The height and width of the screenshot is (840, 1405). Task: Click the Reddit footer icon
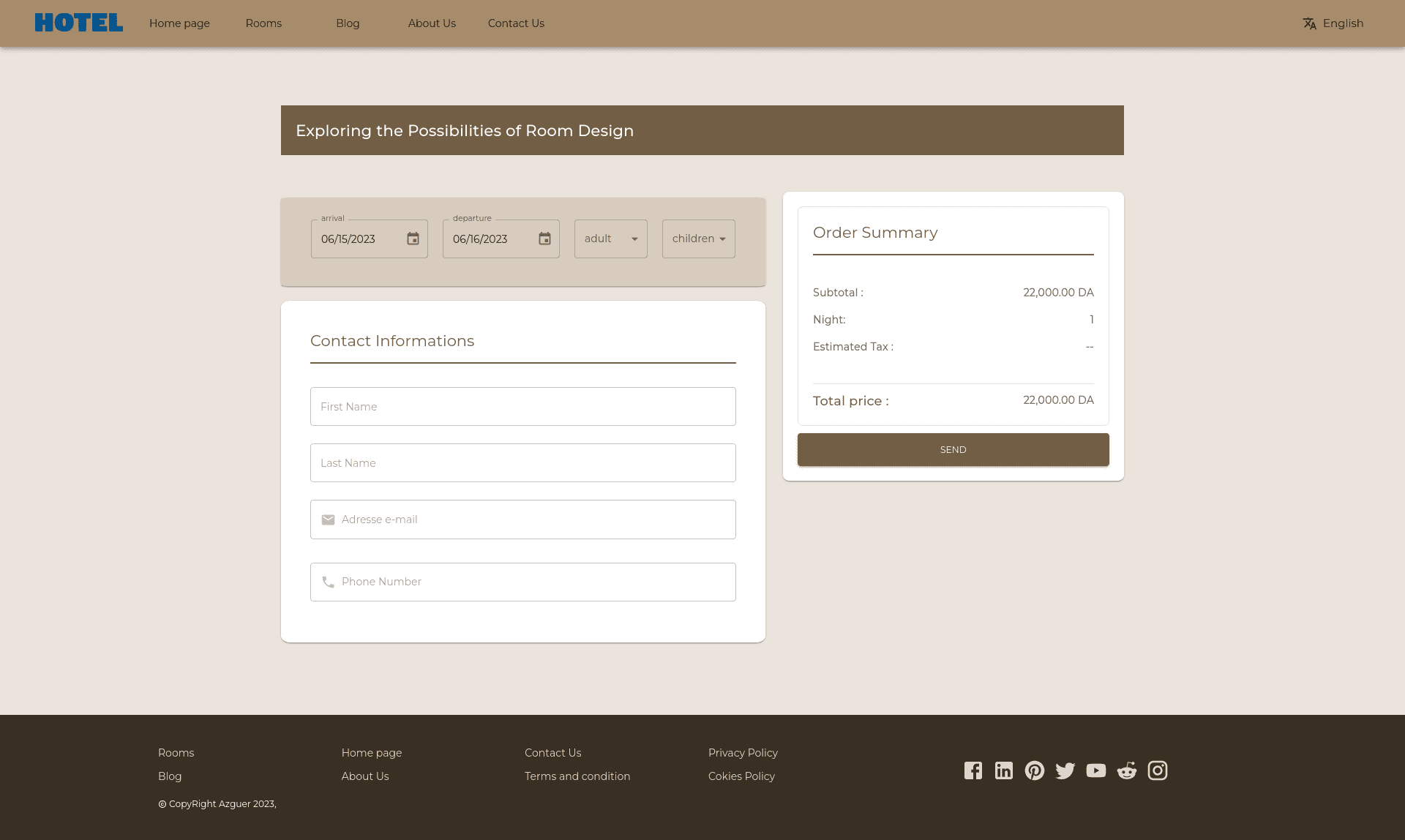(x=1126, y=770)
